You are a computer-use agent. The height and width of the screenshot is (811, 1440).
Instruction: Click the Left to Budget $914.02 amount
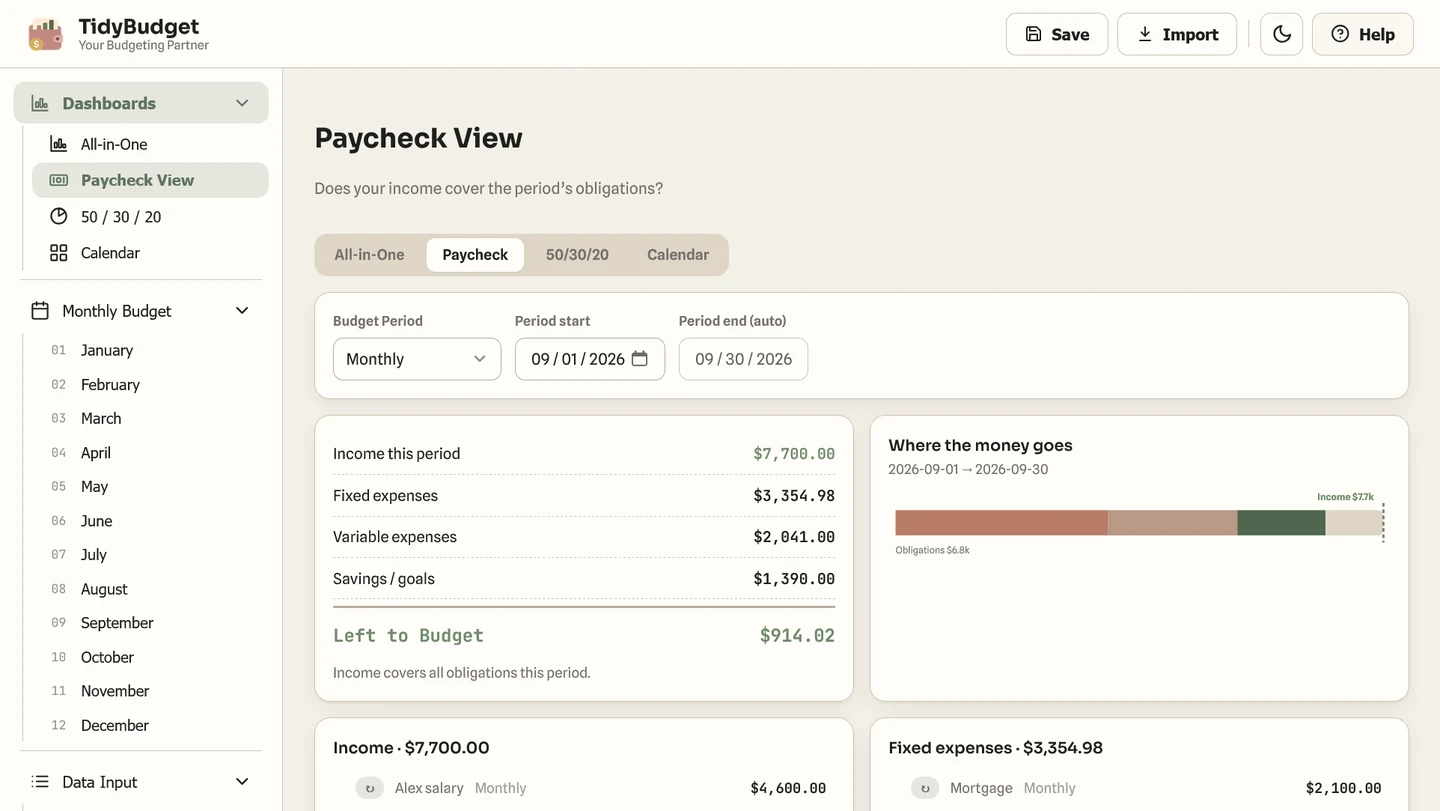(x=797, y=635)
